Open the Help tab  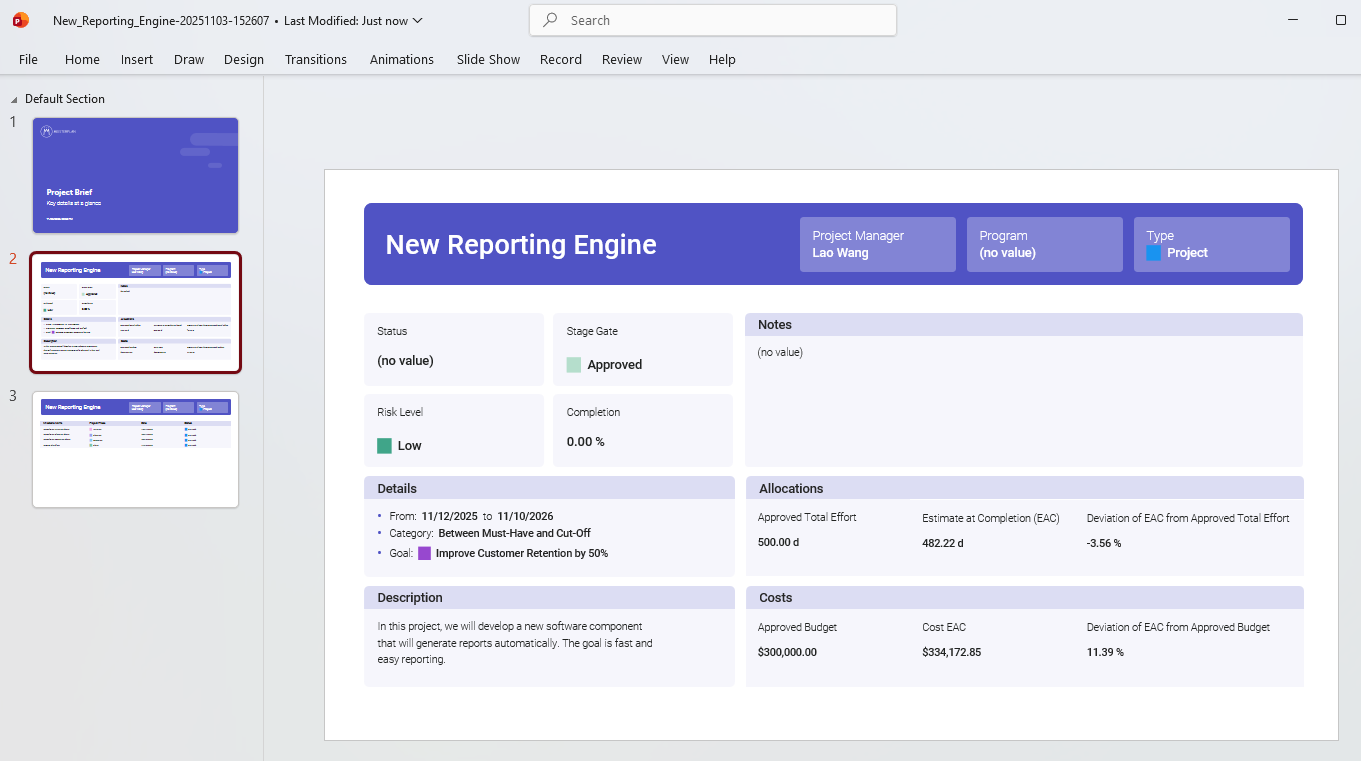tap(722, 59)
